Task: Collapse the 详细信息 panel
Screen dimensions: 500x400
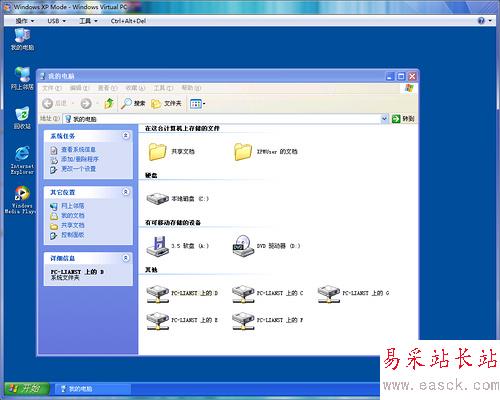Action: point(126,258)
